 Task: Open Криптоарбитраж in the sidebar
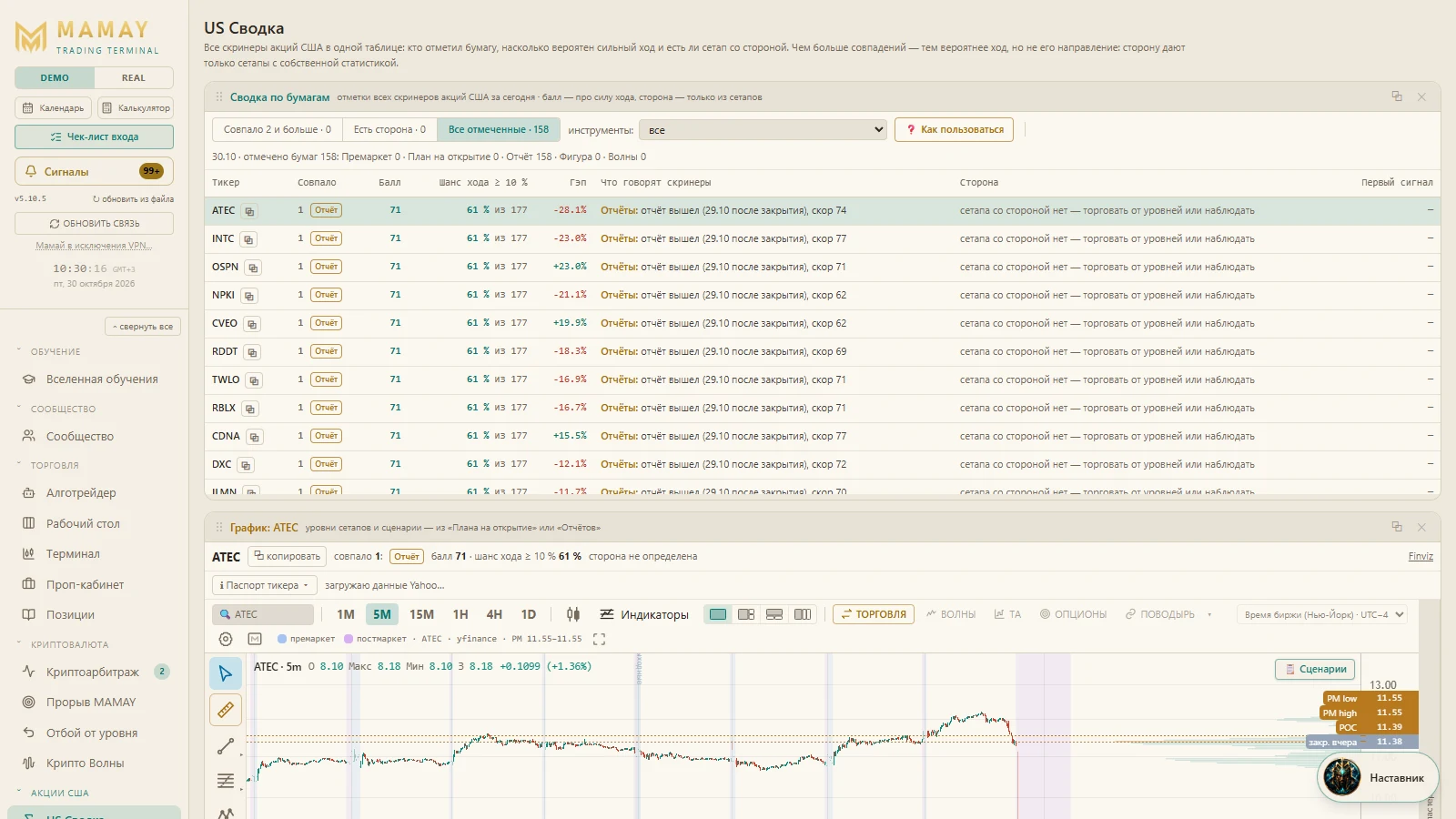point(93,672)
